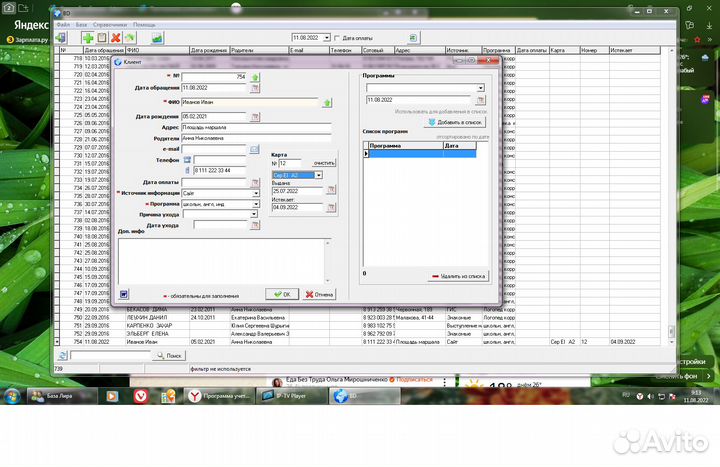This screenshot has height=467, width=720.
Task: Click the red X delete record icon
Action: (116, 37)
